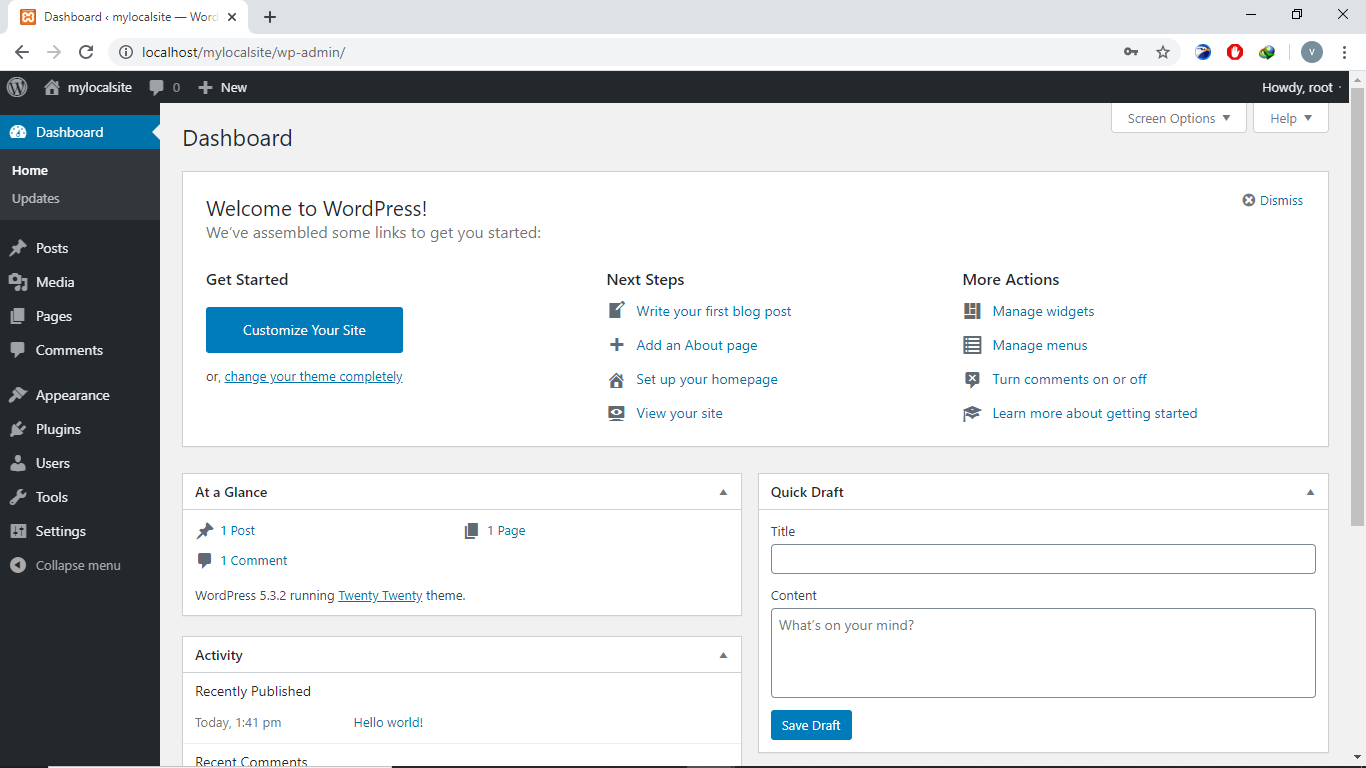This screenshot has width=1366, height=768.
Task: Click the Dismiss X icon in the welcome panel
Action: click(x=1249, y=200)
